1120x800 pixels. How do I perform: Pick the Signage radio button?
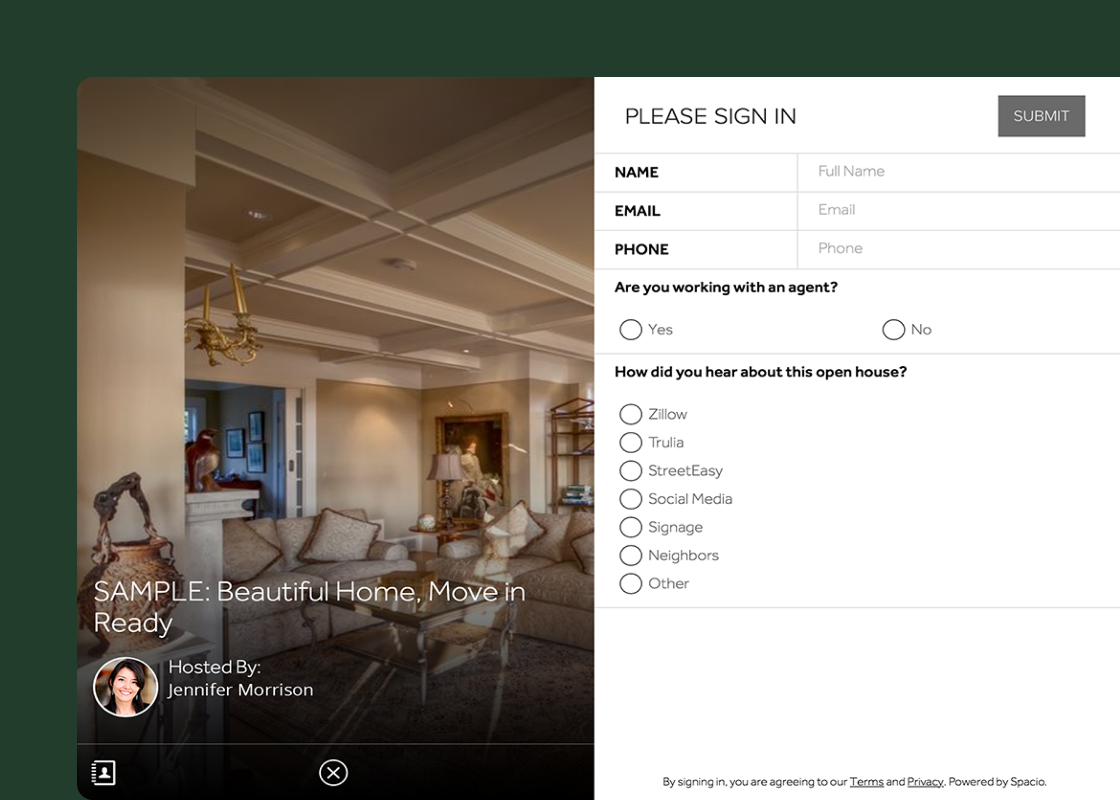tap(630, 527)
